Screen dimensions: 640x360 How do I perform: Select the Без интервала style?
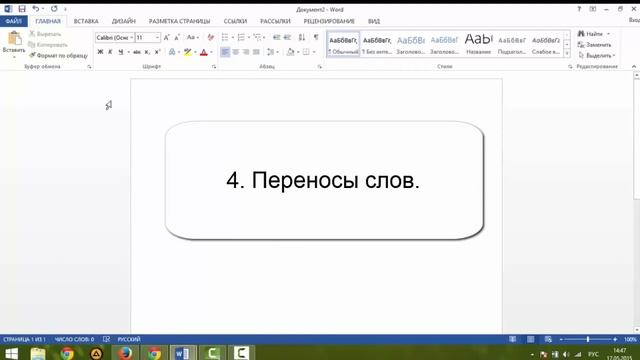click(377, 45)
